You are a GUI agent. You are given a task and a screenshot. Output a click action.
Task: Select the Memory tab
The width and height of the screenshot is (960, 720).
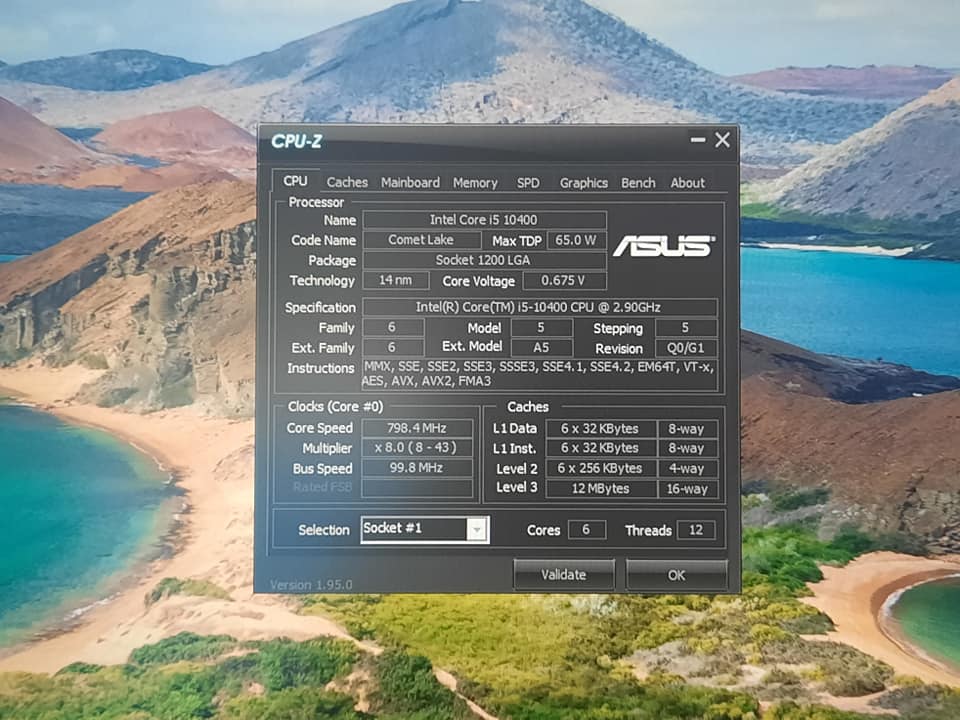click(475, 183)
